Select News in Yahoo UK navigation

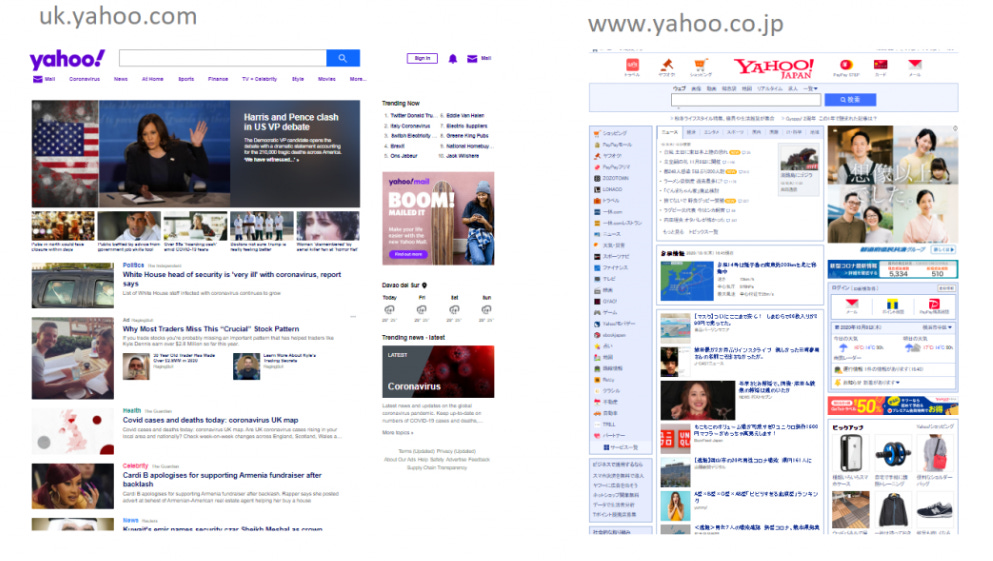[x=121, y=79]
